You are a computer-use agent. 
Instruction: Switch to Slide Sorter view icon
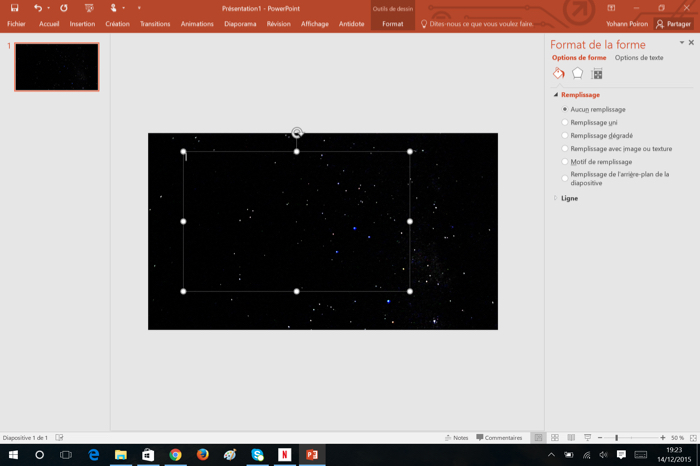[x=555, y=438]
